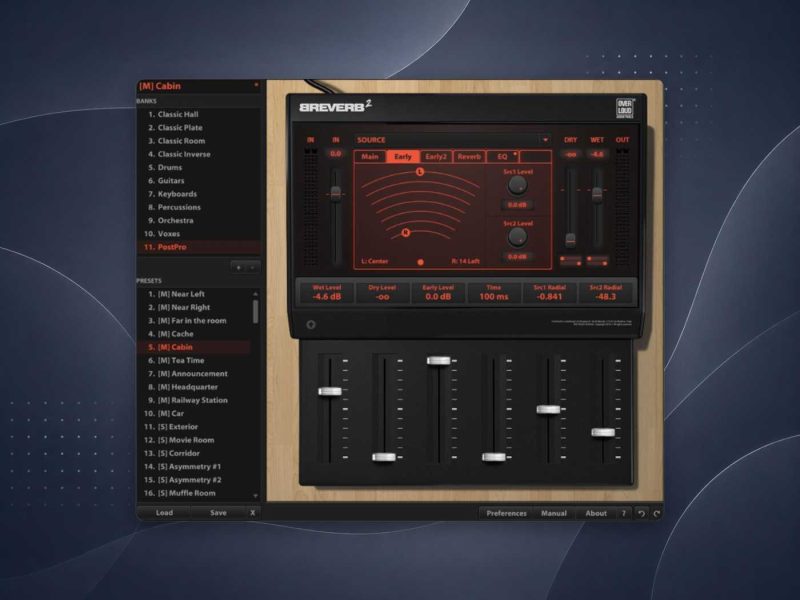Switch to the Main tab
Screen dimensions: 800x600
pos(370,157)
